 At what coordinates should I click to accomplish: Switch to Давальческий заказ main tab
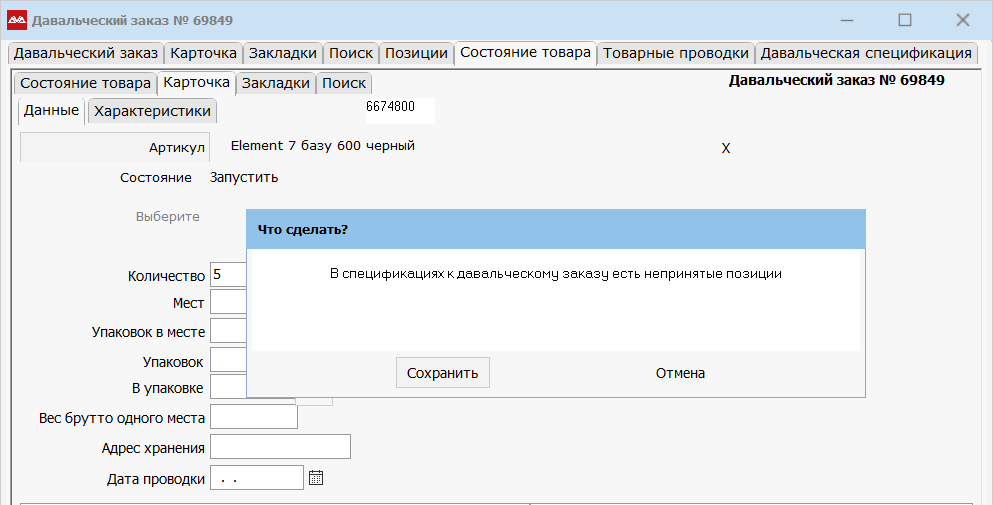[85, 53]
